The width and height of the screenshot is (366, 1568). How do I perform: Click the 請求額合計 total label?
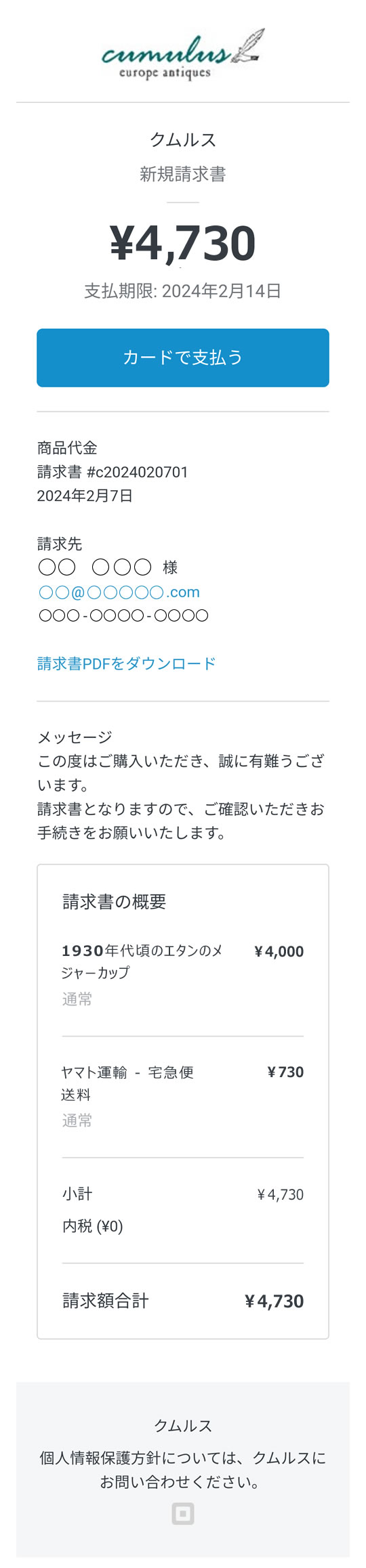coord(106,1301)
